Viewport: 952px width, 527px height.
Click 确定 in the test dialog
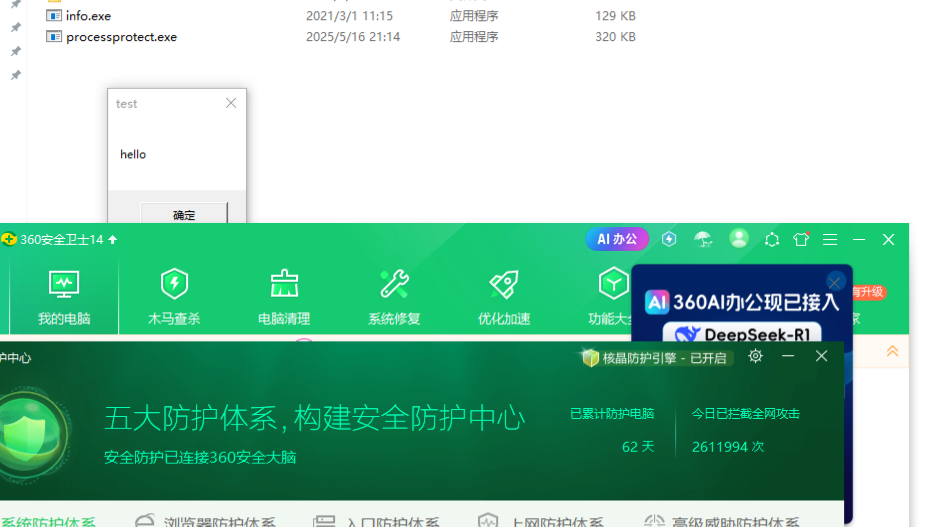(x=184, y=214)
